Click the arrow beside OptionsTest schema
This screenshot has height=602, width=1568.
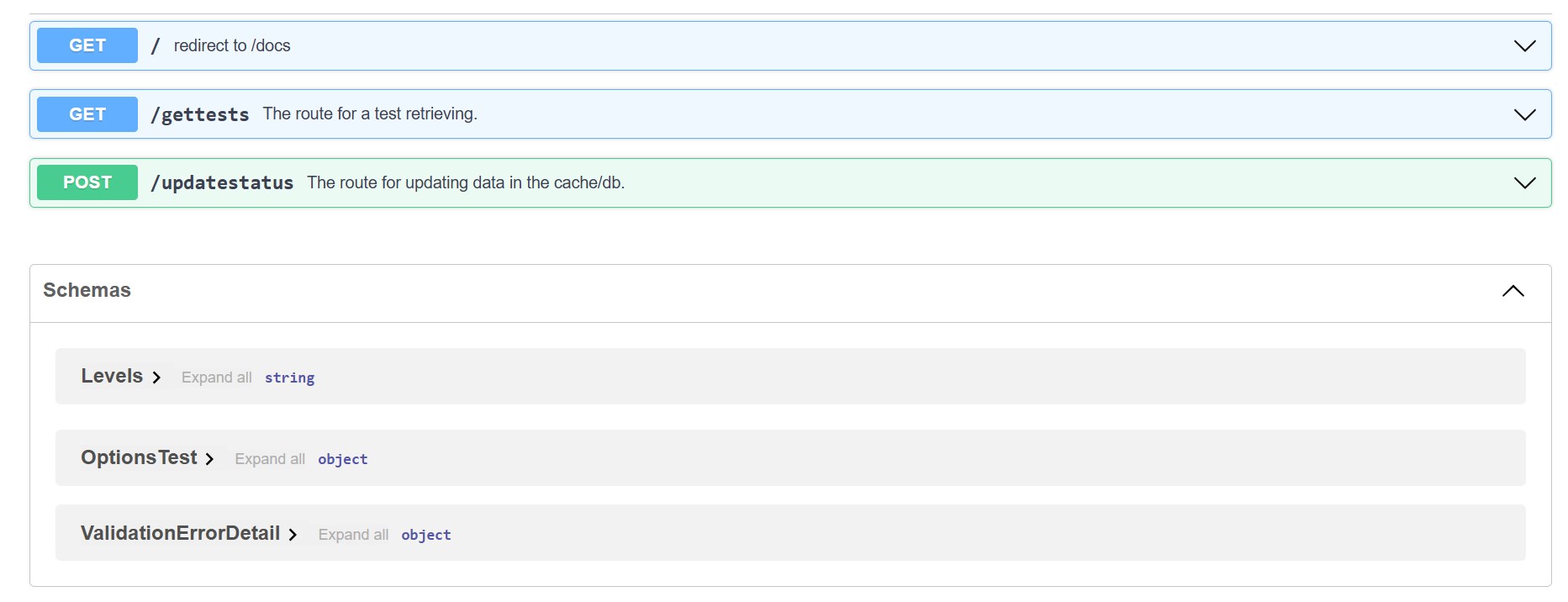coord(209,459)
